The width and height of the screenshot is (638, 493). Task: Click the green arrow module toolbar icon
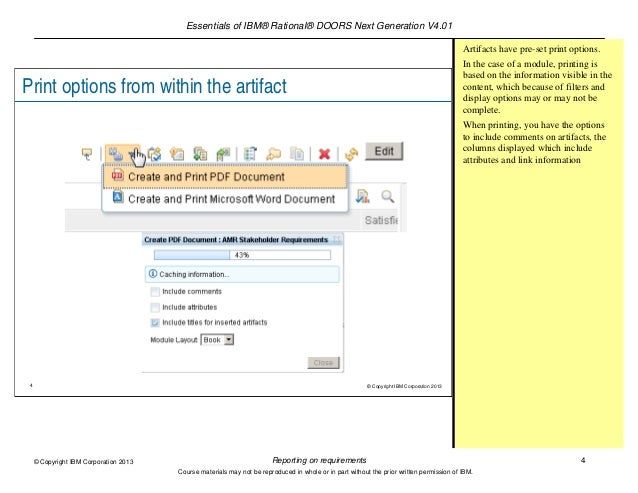223,154
